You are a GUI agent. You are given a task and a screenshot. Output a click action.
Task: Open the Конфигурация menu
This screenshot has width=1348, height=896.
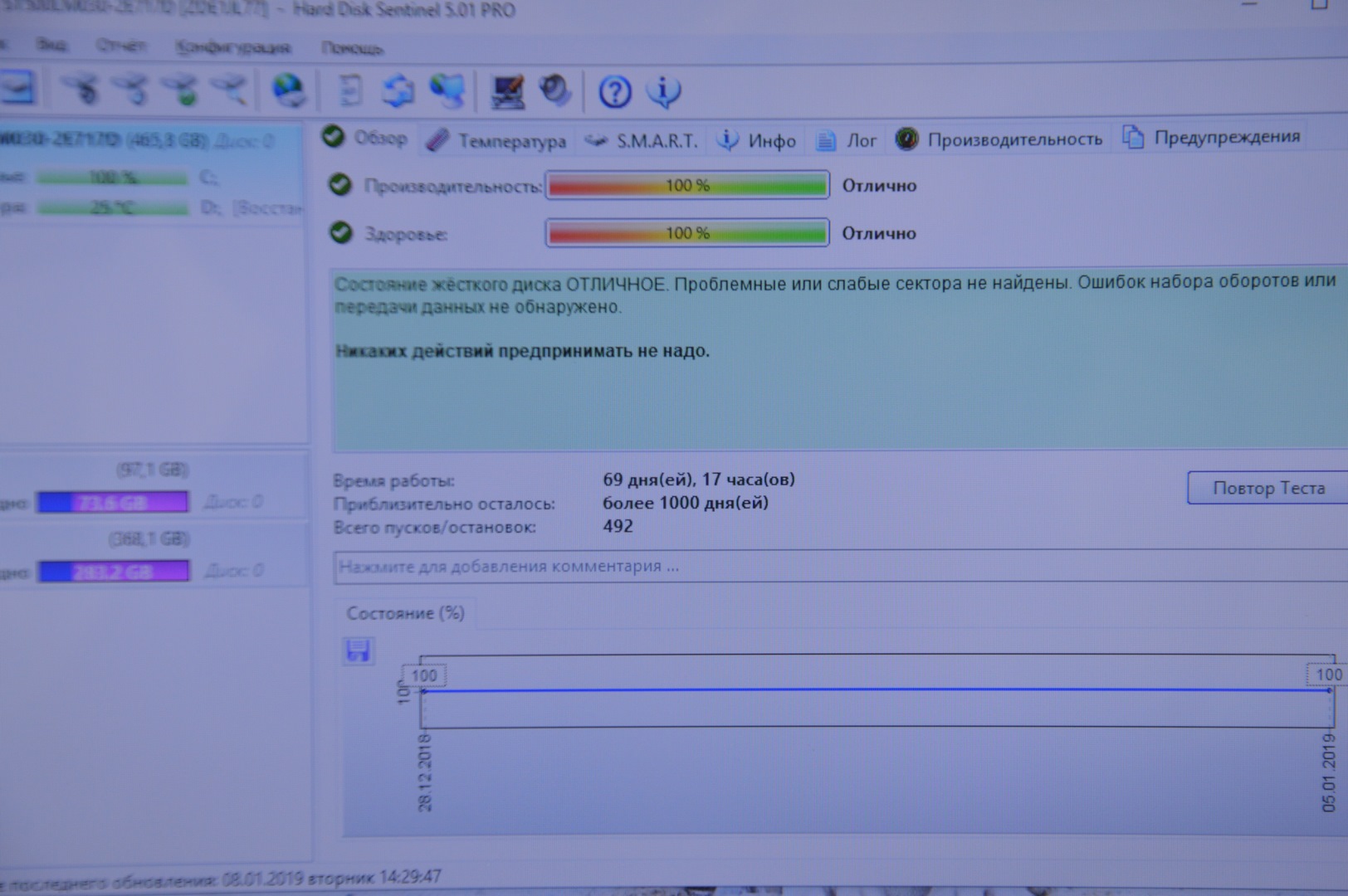233,47
